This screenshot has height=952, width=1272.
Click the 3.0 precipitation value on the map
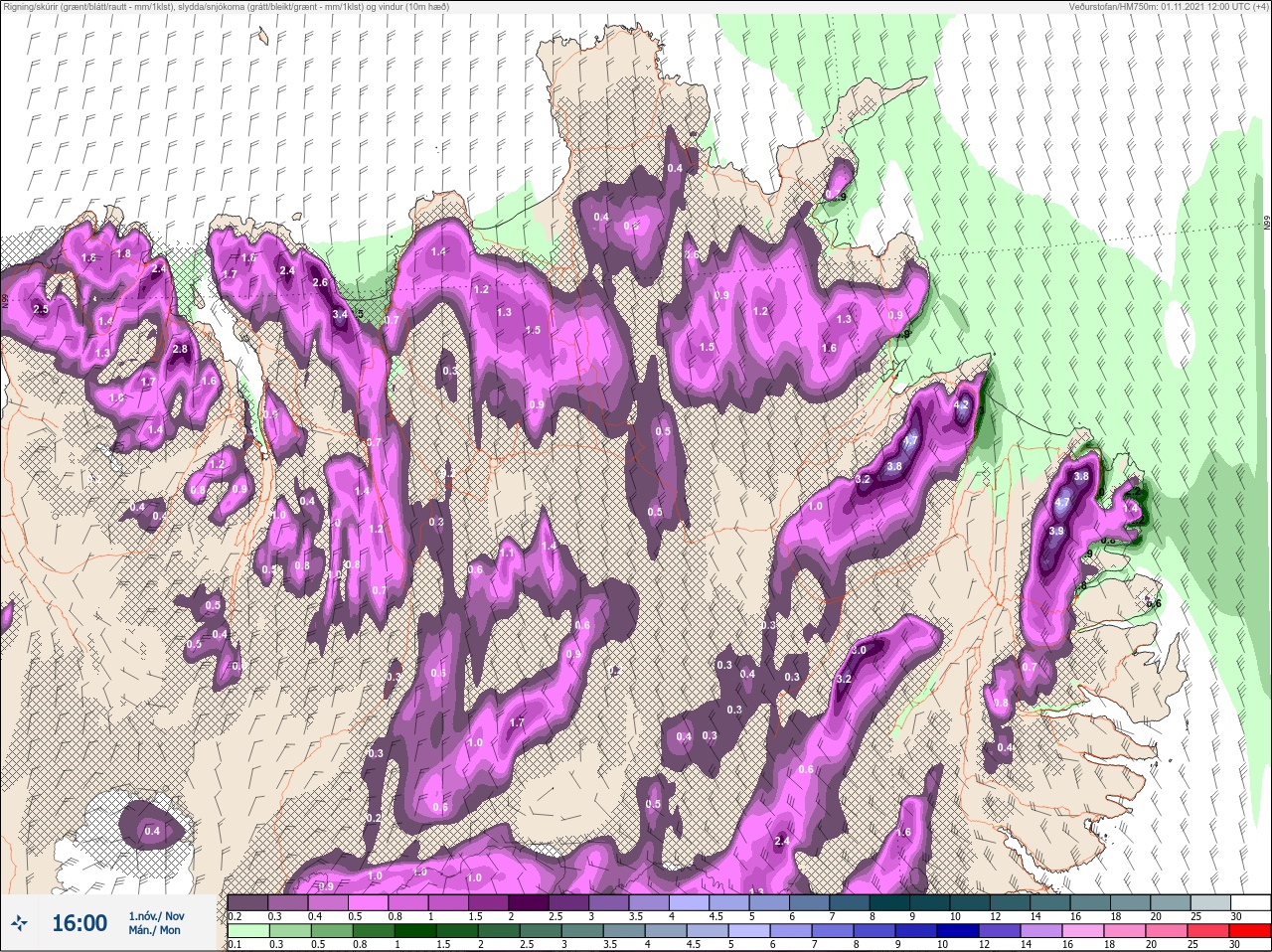coord(861,650)
